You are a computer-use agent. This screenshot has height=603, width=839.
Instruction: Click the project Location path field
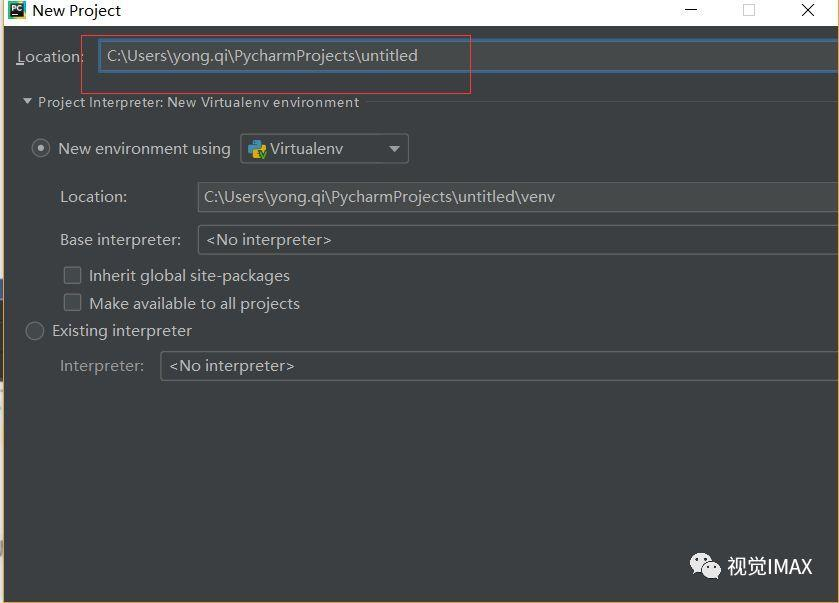point(469,56)
